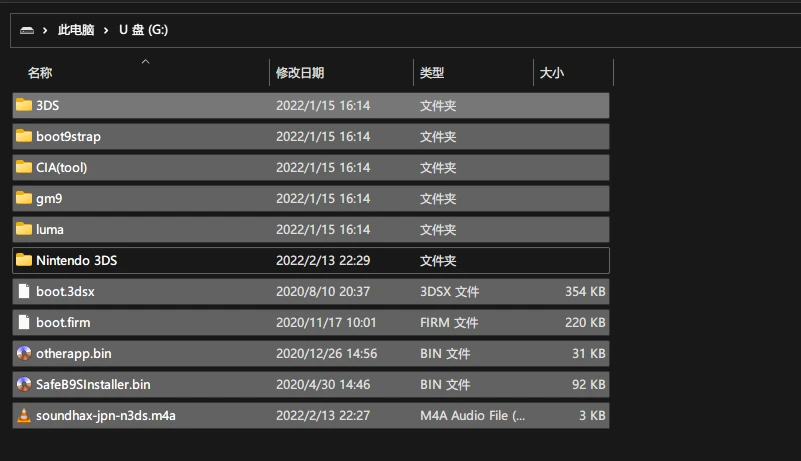Click U 盘 (G:) breadcrumb segment
Screen dimensions: 801x461
point(143,30)
